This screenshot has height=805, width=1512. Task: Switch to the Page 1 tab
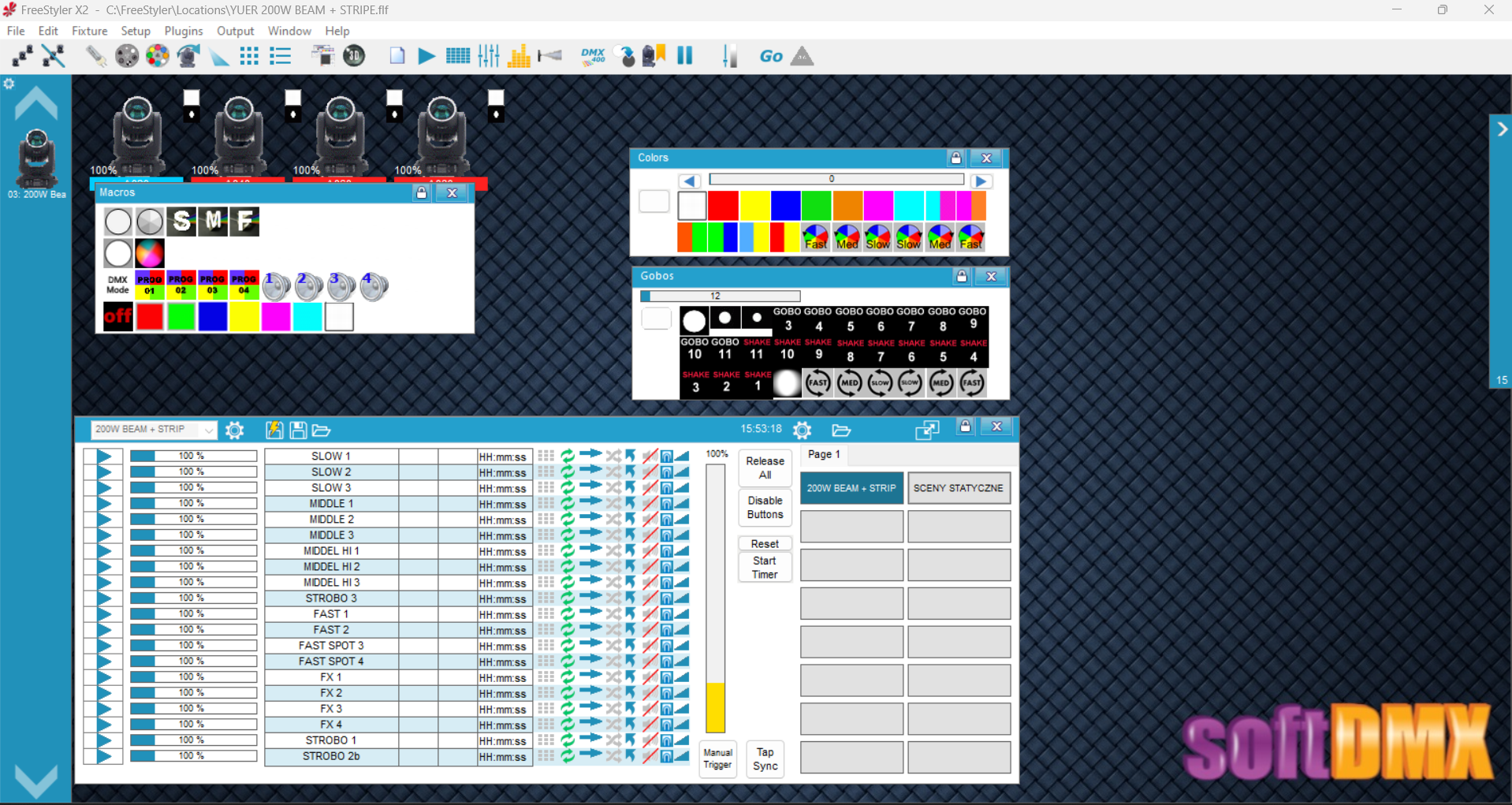tap(824, 454)
